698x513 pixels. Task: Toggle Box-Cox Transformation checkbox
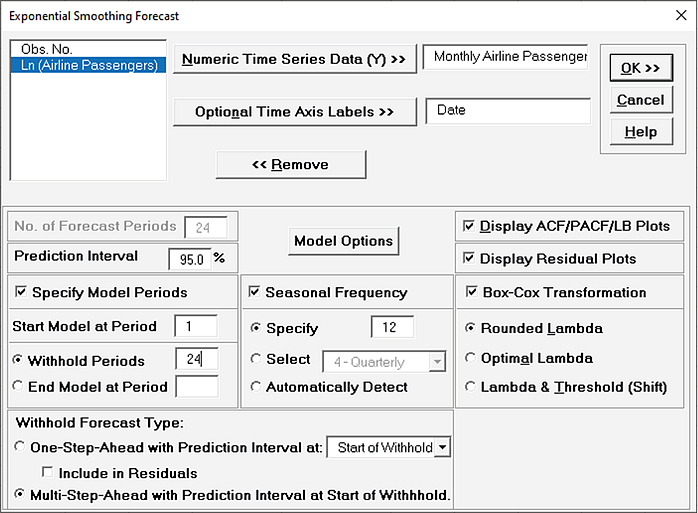(471, 292)
